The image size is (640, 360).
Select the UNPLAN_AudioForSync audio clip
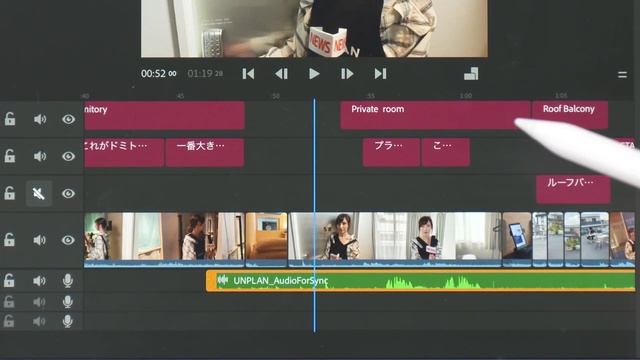pos(420,281)
